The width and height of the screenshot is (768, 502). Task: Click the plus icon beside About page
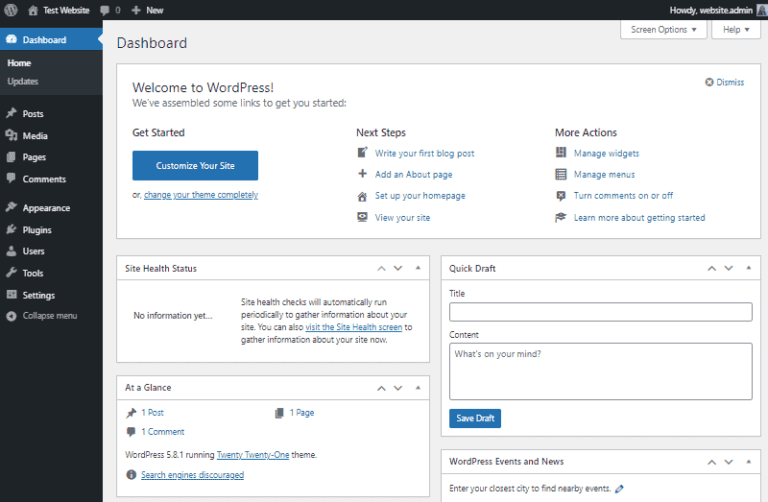pos(362,173)
